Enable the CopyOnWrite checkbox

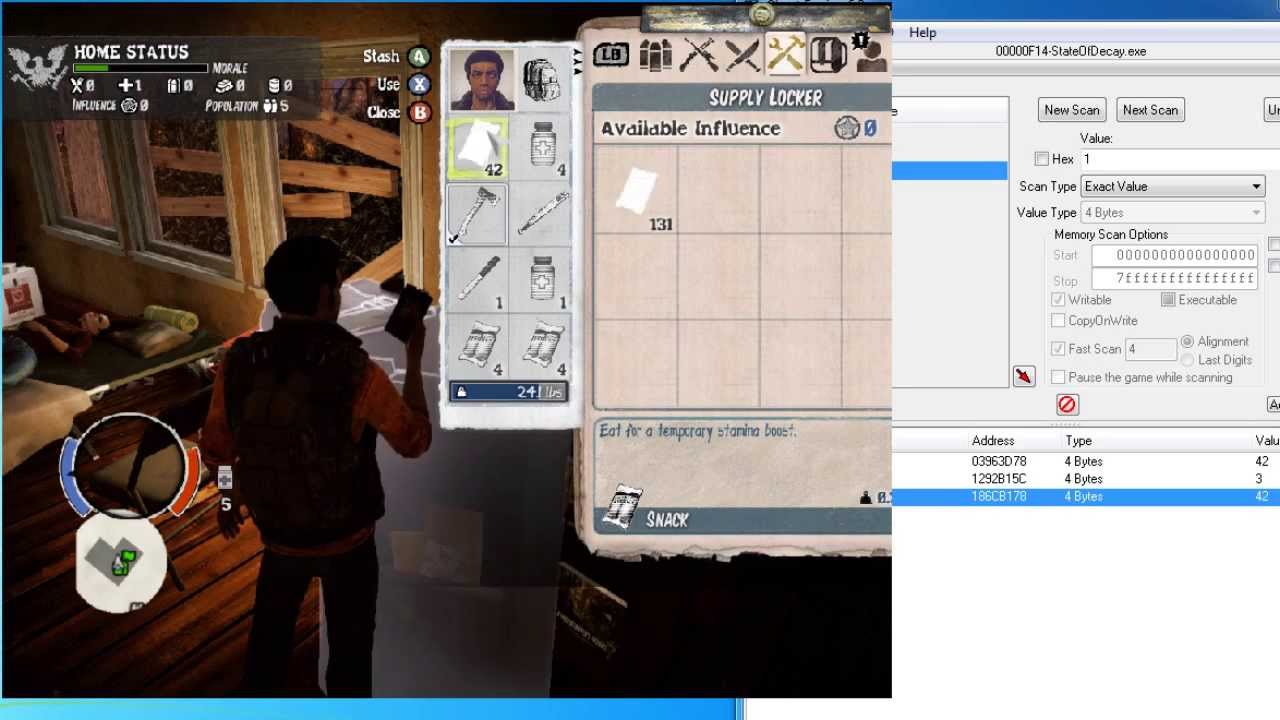coord(1058,321)
